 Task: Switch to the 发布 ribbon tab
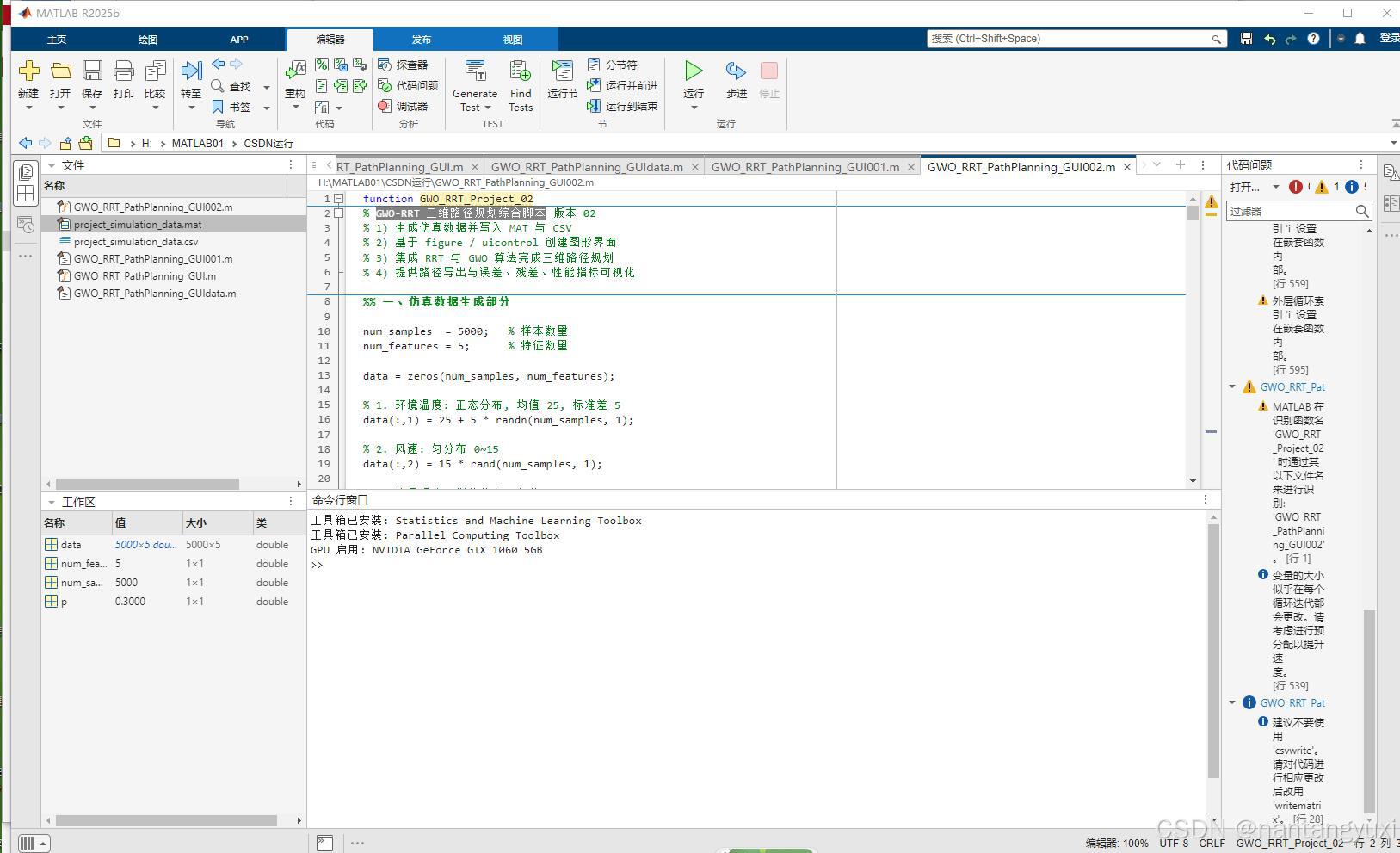422,40
